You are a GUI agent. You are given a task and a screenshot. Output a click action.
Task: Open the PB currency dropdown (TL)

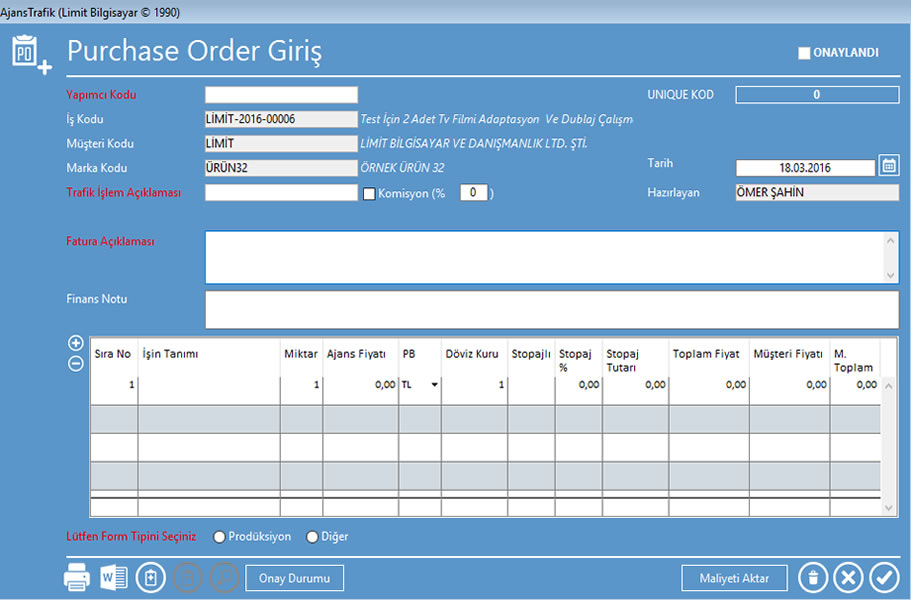tap(435, 385)
